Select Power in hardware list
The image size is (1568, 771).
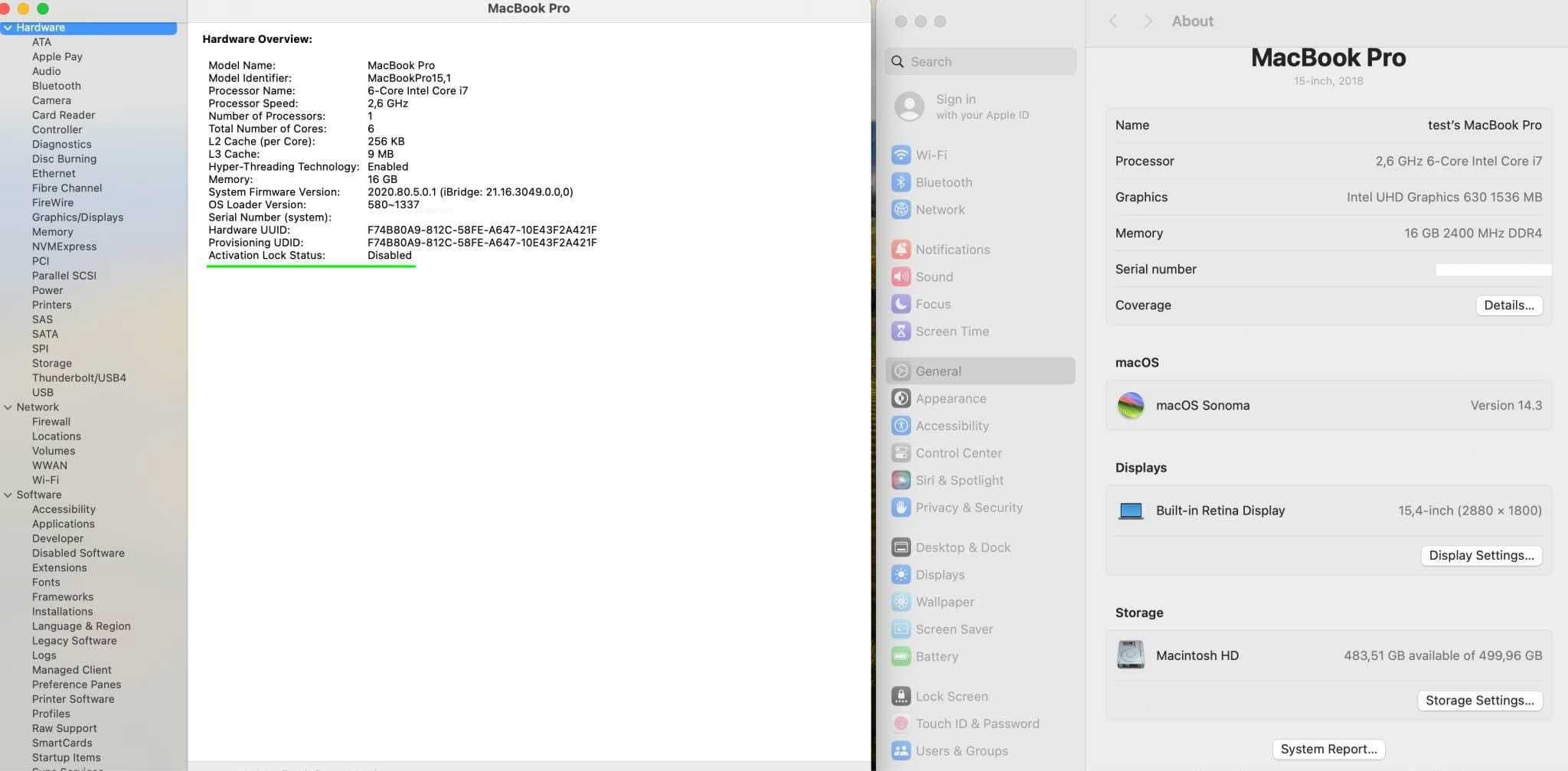coord(47,290)
